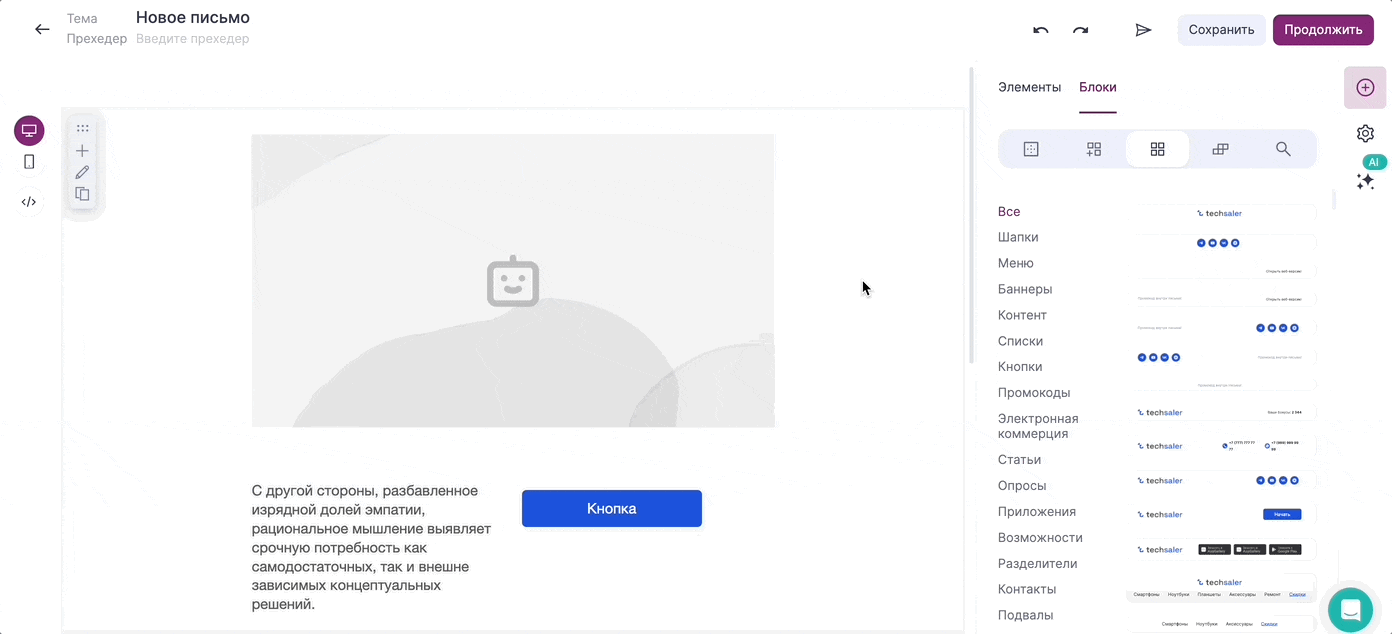Select the Баннеры category

(x=1025, y=289)
